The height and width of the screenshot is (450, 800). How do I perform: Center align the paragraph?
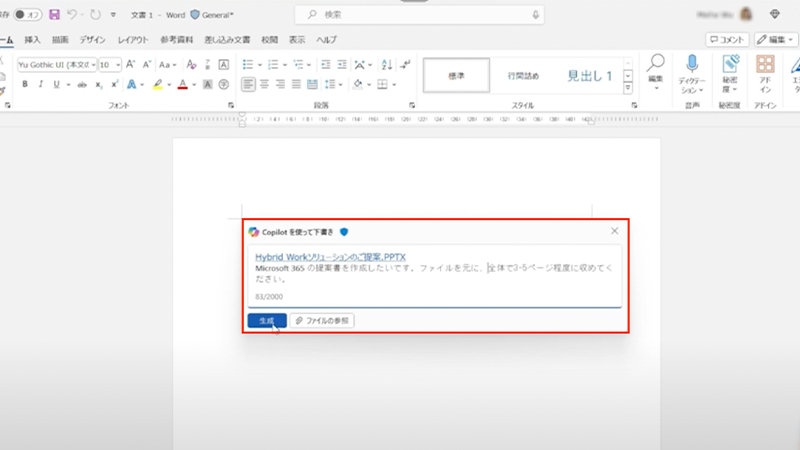coord(264,85)
